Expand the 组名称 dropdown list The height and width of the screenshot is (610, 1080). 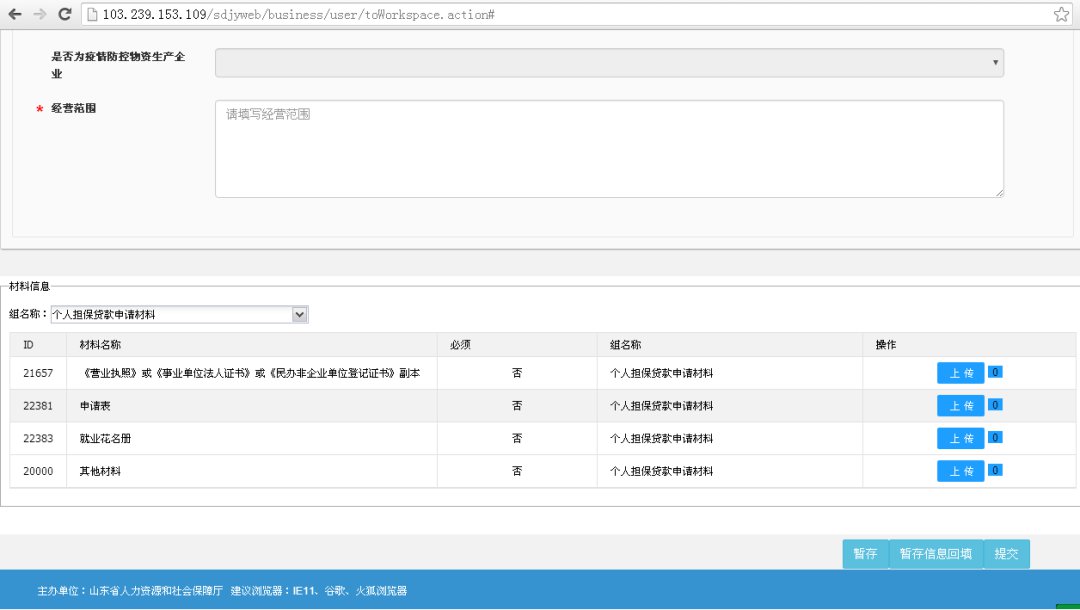[299, 315]
